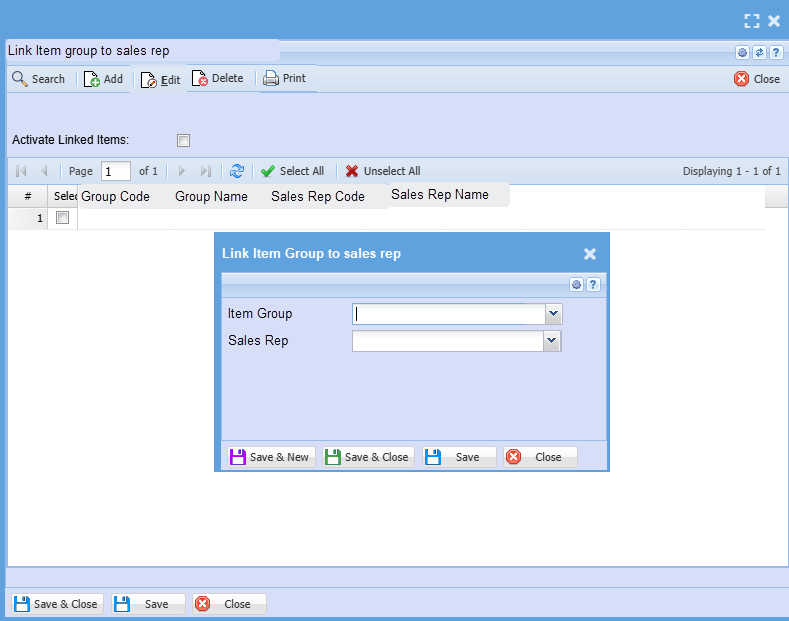Screen dimensions: 789x621
Task: Click the Add record icon
Action: pos(92,79)
